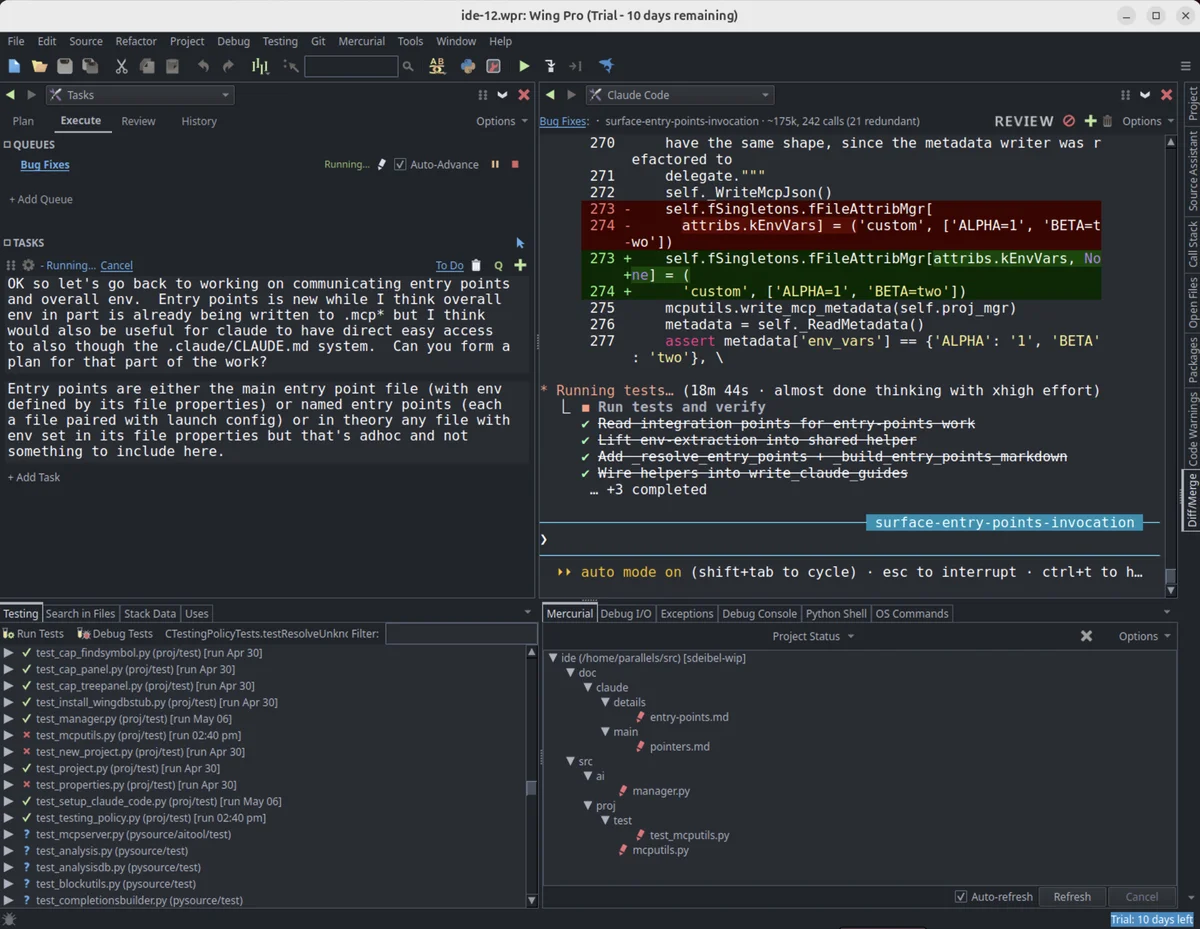Click the To Do link
1200x929 pixels.
click(450, 265)
